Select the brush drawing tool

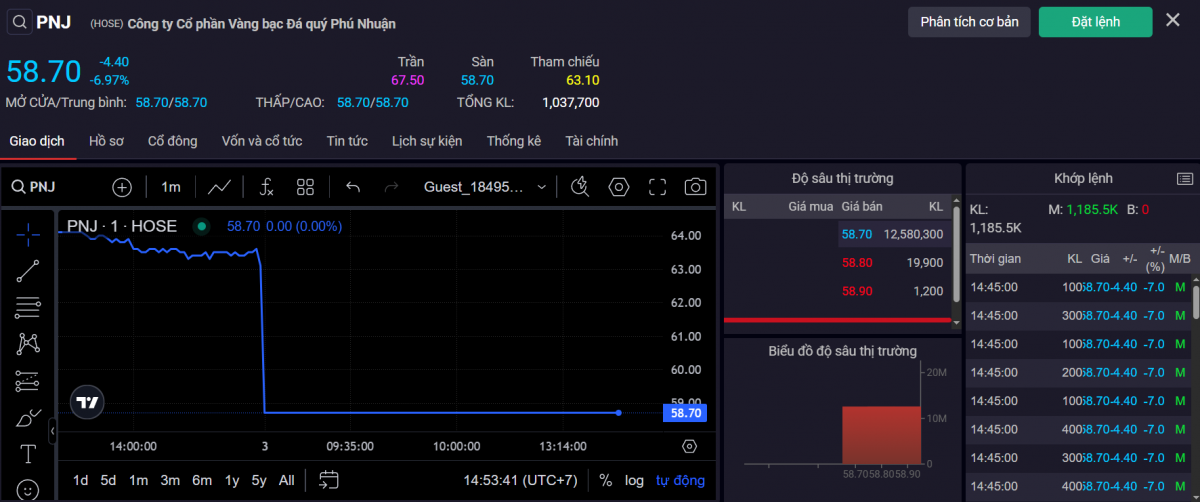(x=28, y=418)
